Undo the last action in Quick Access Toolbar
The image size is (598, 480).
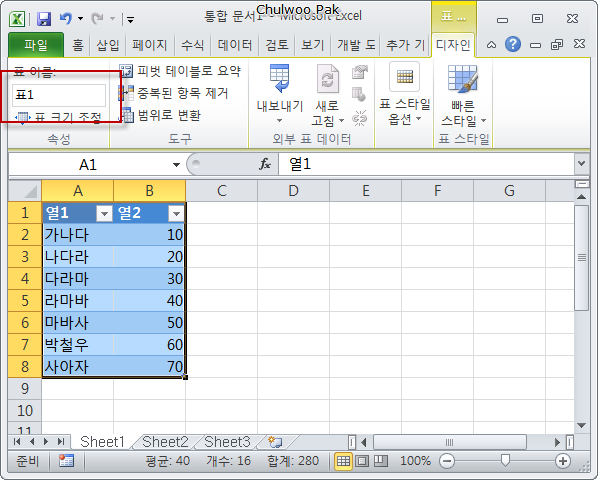(x=66, y=18)
